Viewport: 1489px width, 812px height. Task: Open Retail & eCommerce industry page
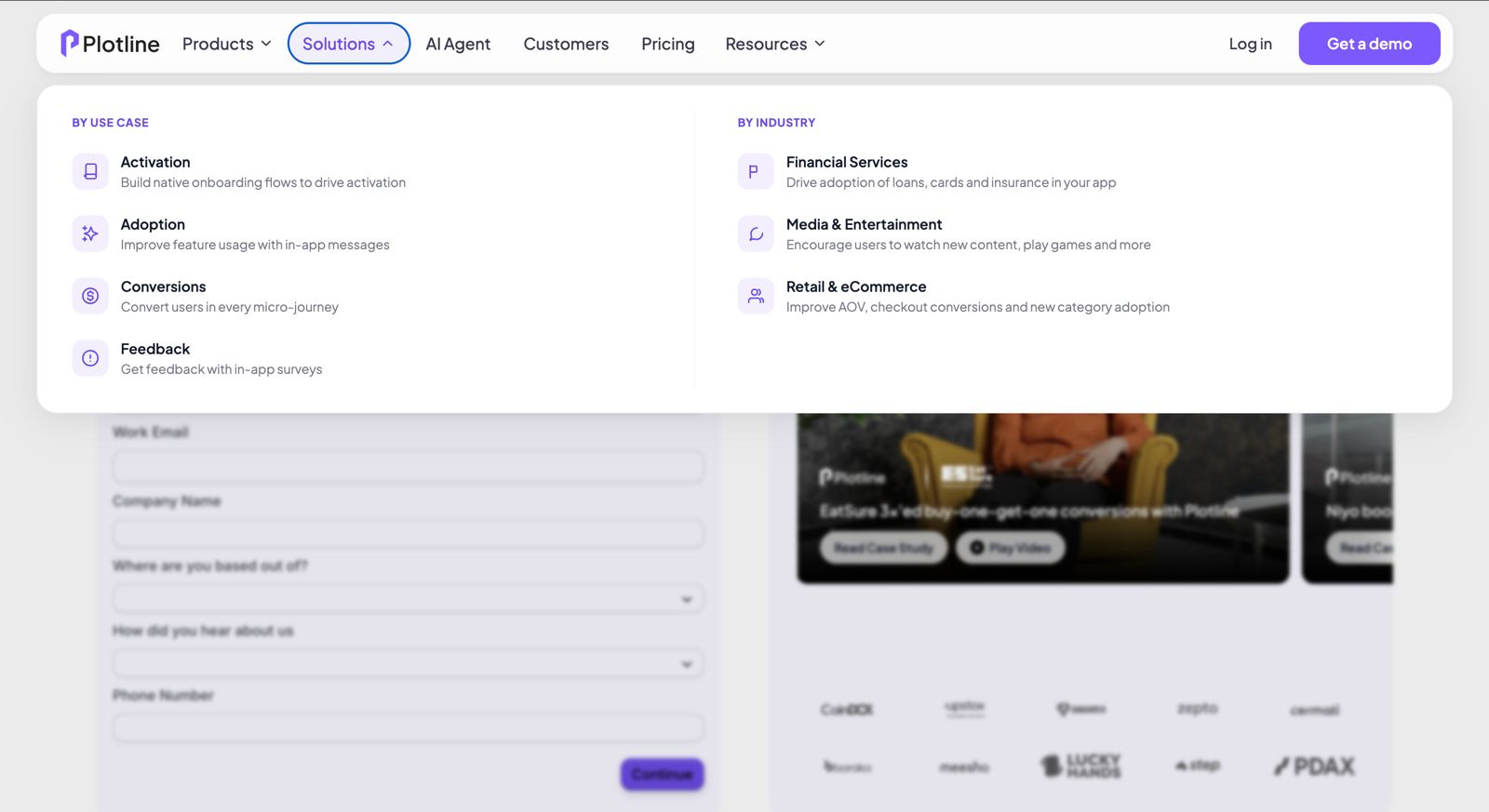point(856,286)
